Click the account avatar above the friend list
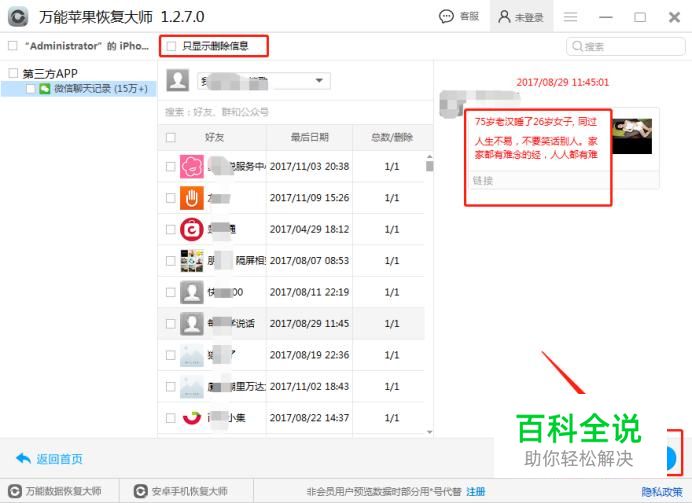Image resolution: width=692 pixels, height=503 pixels. point(178,80)
